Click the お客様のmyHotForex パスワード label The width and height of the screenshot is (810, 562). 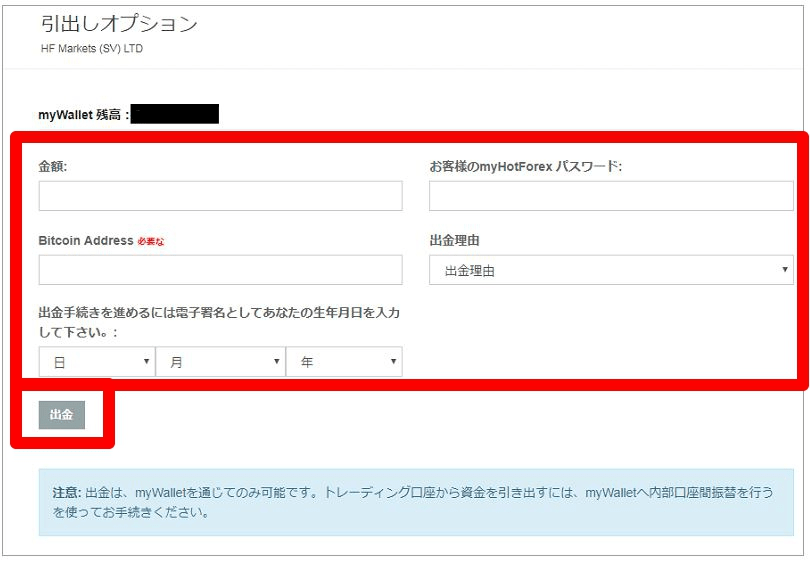[525, 166]
